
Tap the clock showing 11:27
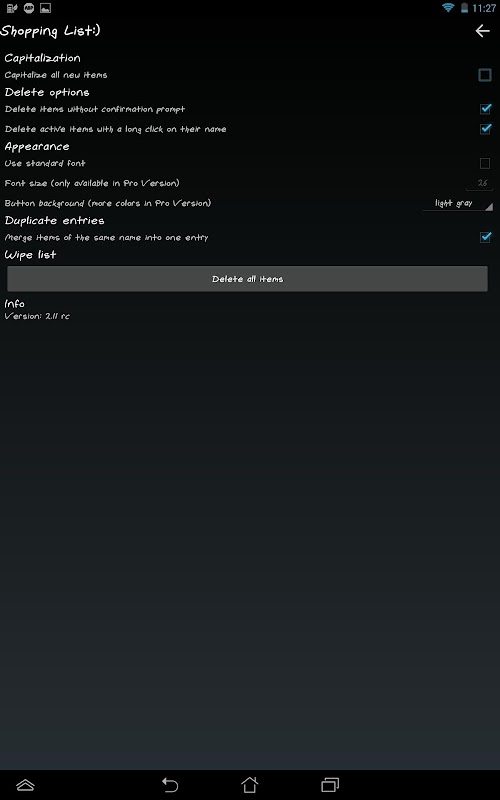pos(484,8)
